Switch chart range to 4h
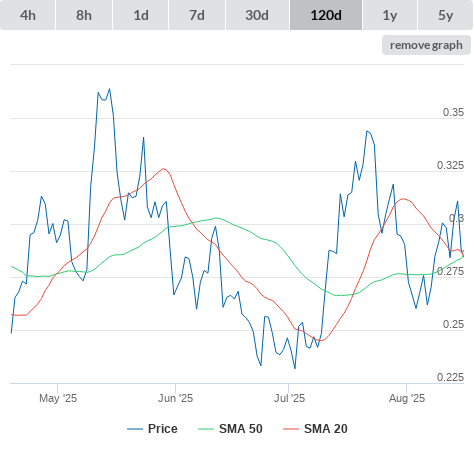The width and height of the screenshot is (474, 455). [28, 15]
